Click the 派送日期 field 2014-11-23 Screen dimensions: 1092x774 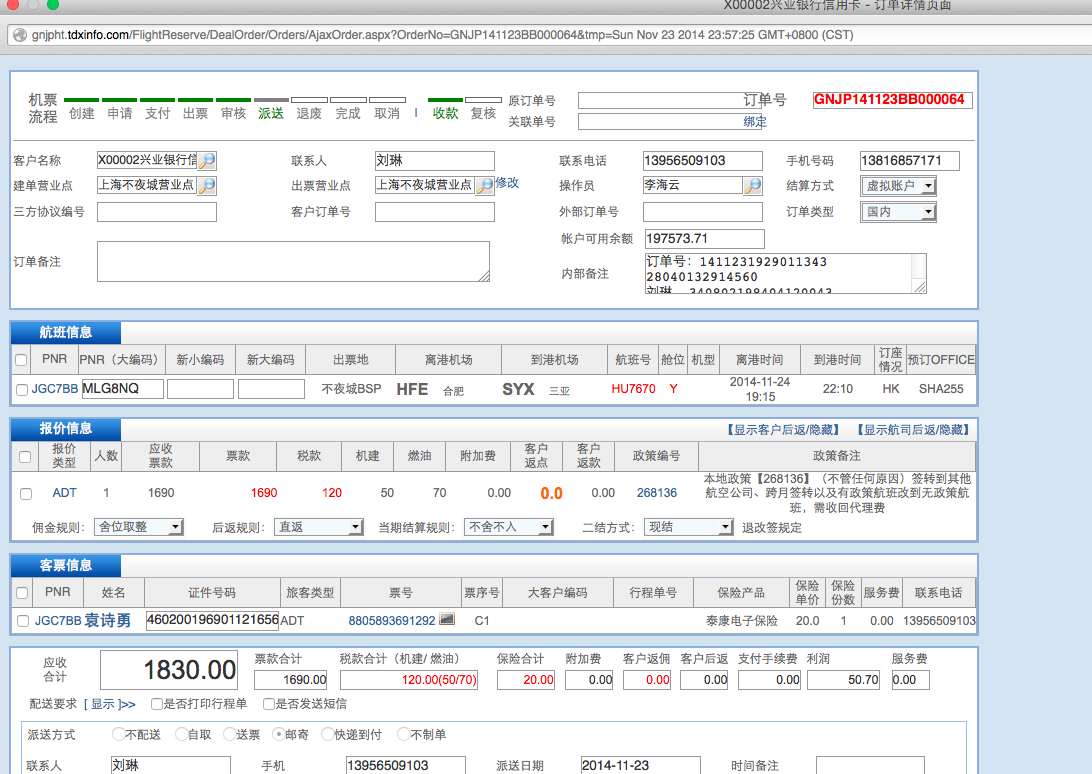click(x=641, y=765)
